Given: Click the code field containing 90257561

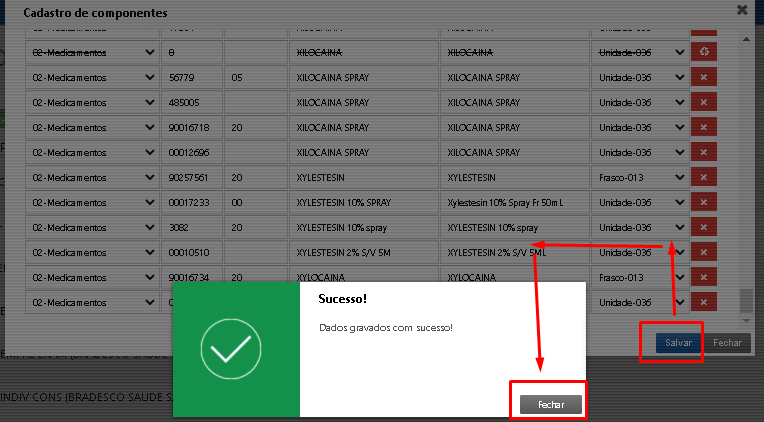Looking at the screenshot, I should (192, 177).
